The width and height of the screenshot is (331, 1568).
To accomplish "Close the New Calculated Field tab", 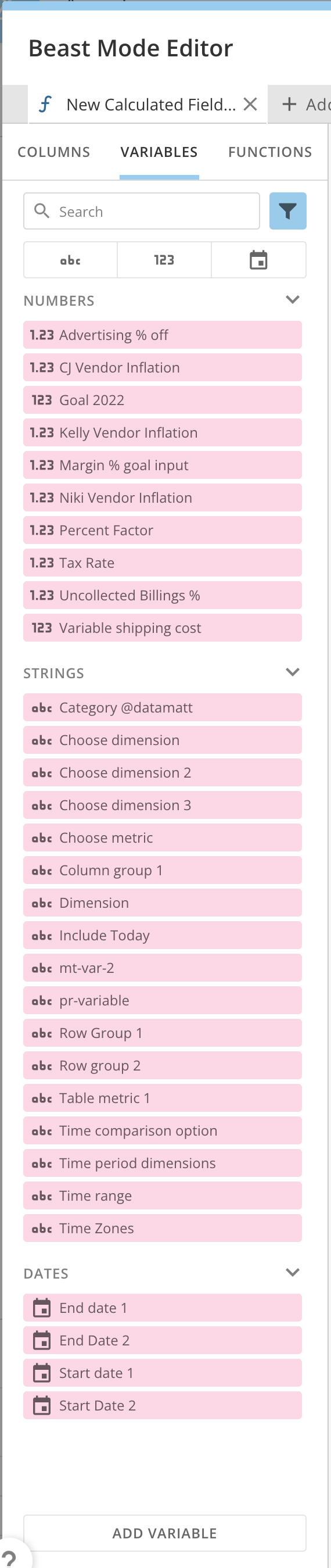I will pos(250,104).
